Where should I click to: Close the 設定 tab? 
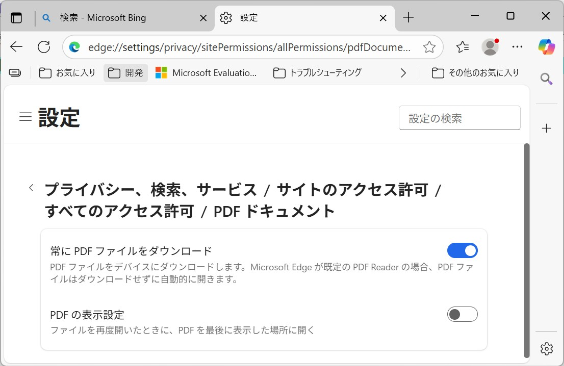pyautogui.click(x=383, y=18)
